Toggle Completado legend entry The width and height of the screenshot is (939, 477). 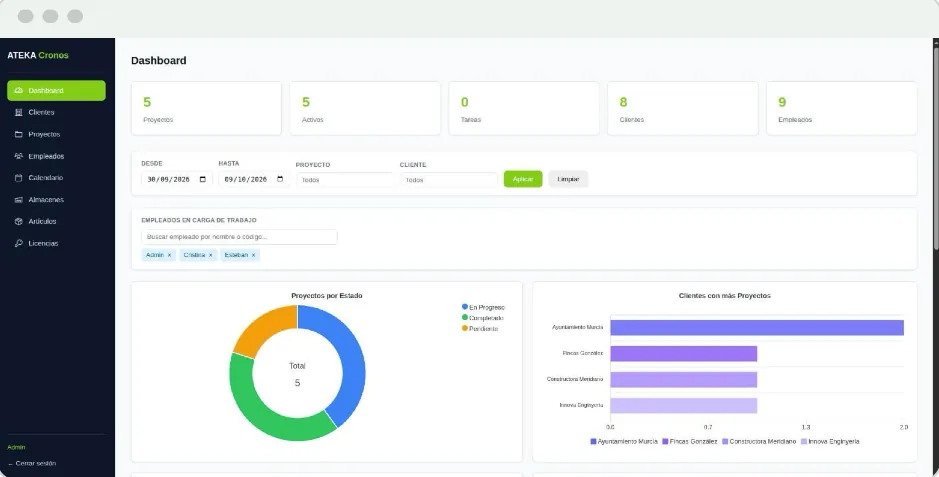click(x=483, y=318)
